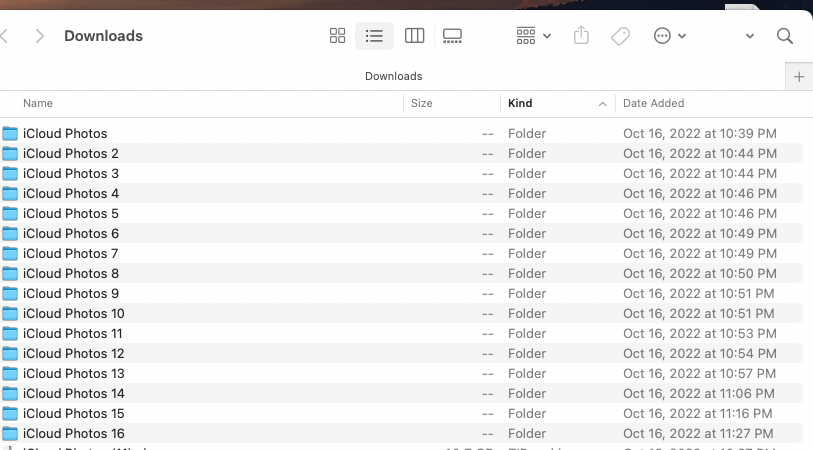Viewport: 813px width, 450px height.
Task: Click the Downloads window title
Action: point(103,36)
